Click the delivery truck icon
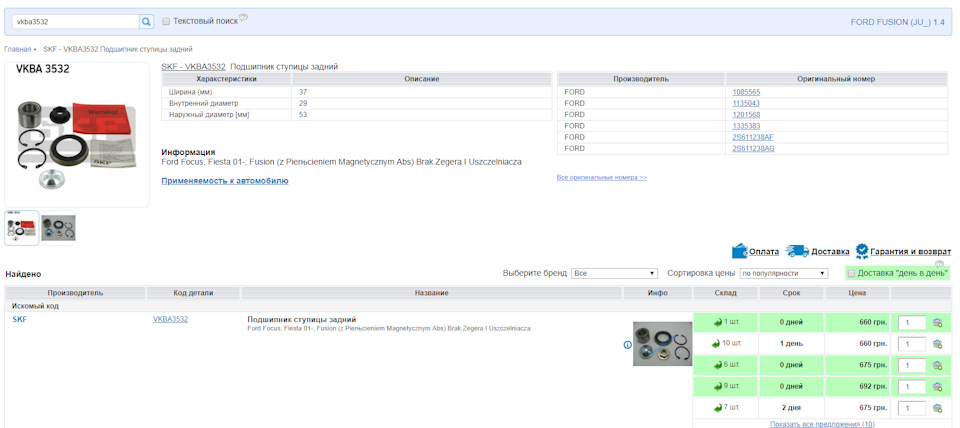This screenshot has height=428, width=960. point(797,251)
